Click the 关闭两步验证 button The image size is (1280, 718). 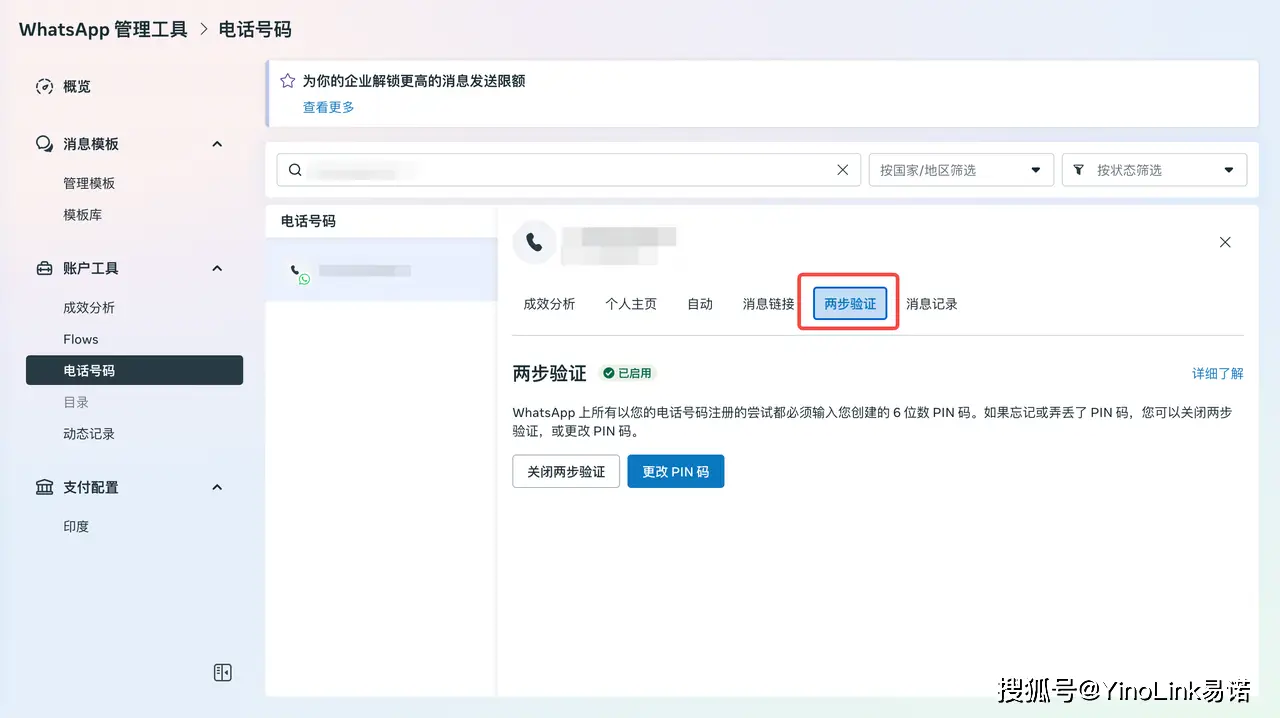coord(566,471)
